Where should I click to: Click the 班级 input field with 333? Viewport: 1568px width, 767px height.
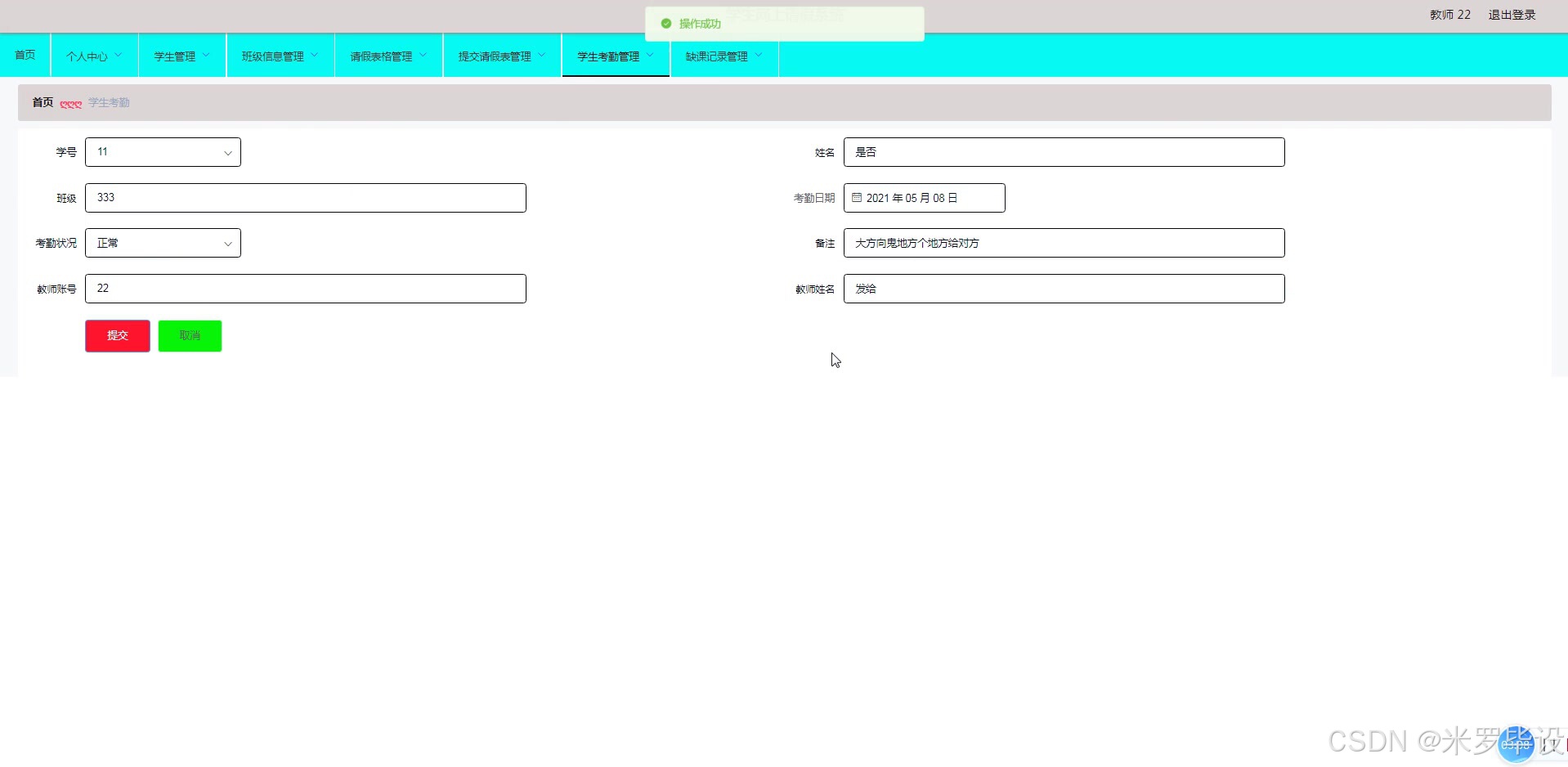point(305,198)
